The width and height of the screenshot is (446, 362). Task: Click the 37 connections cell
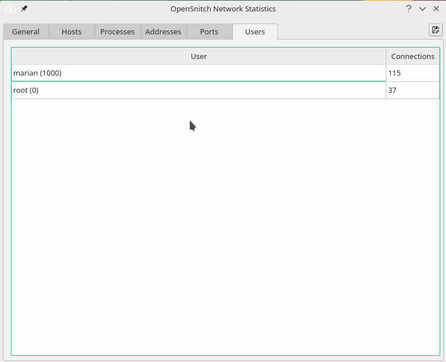click(x=413, y=90)
